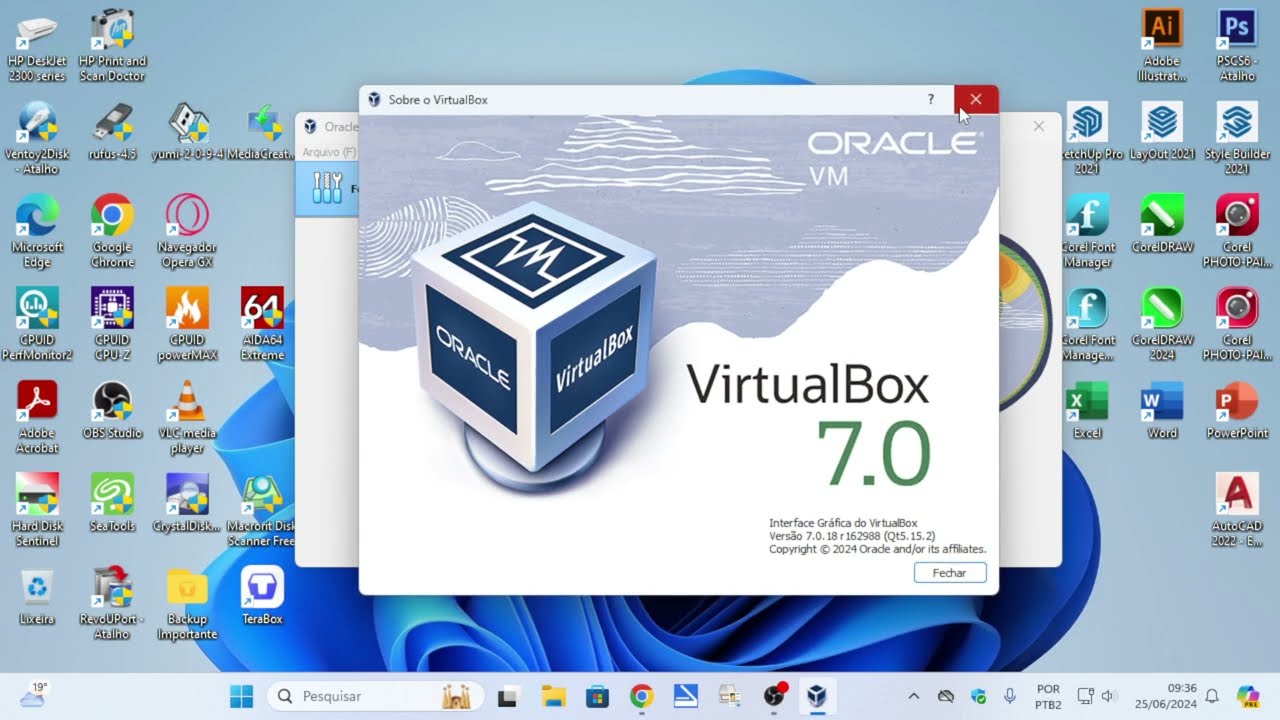Open upper Corel Font Manager icon
This screenshot has width=1280, height=720.
[x=1087, y=231]
